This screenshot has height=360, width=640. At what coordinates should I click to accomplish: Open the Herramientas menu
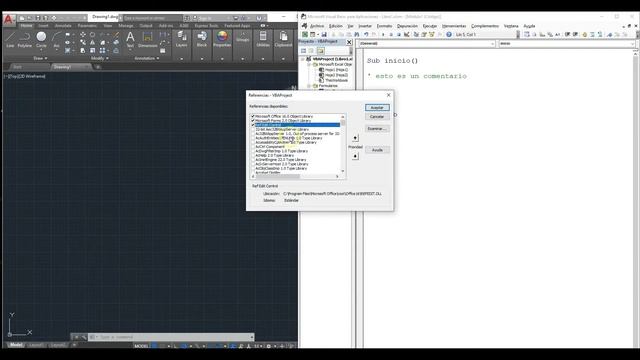point(454,26)
